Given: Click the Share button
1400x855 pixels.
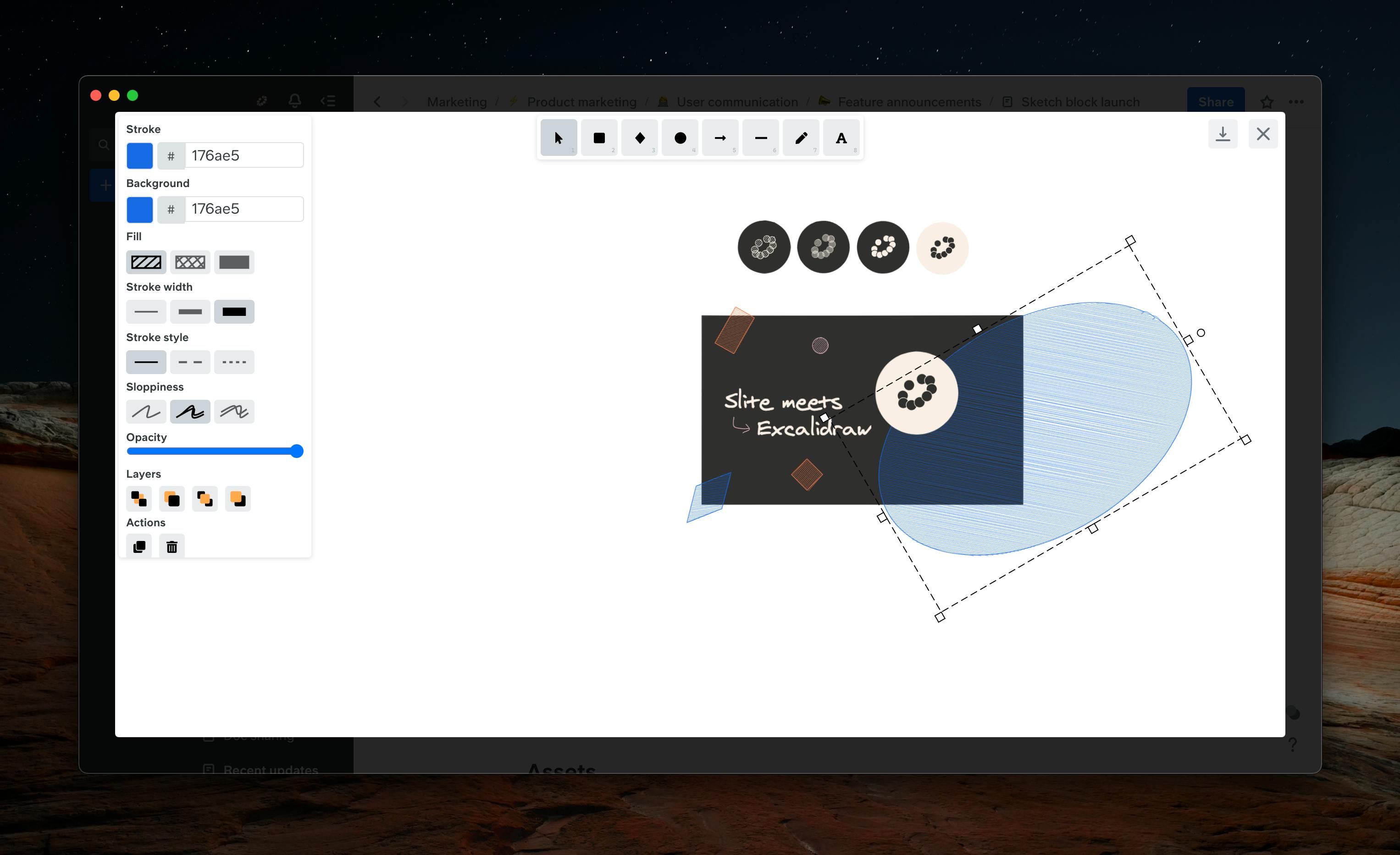Looking at the screenshot, I should [x=1215, y=102].
